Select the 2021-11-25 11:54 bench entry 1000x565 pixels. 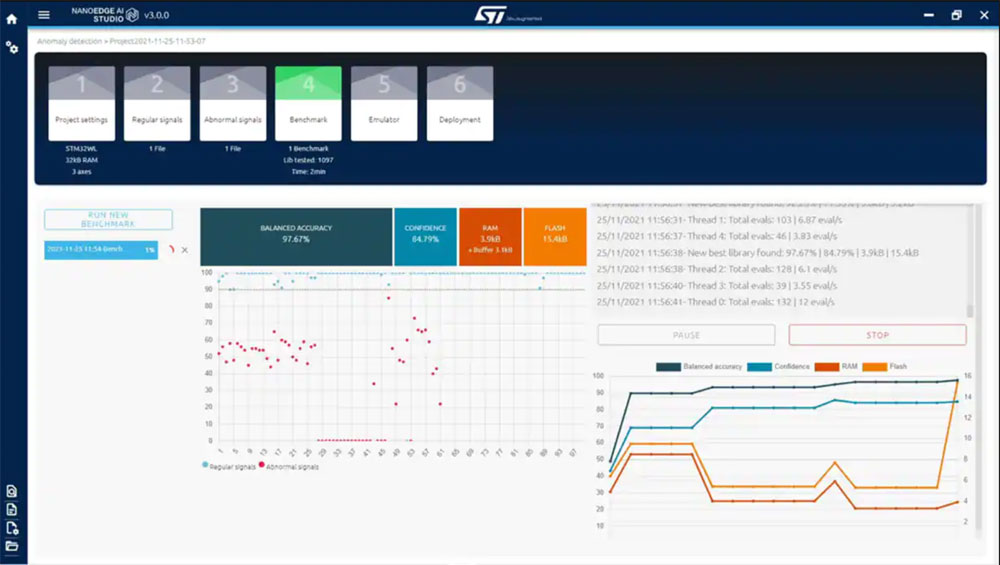coord(101,249)
